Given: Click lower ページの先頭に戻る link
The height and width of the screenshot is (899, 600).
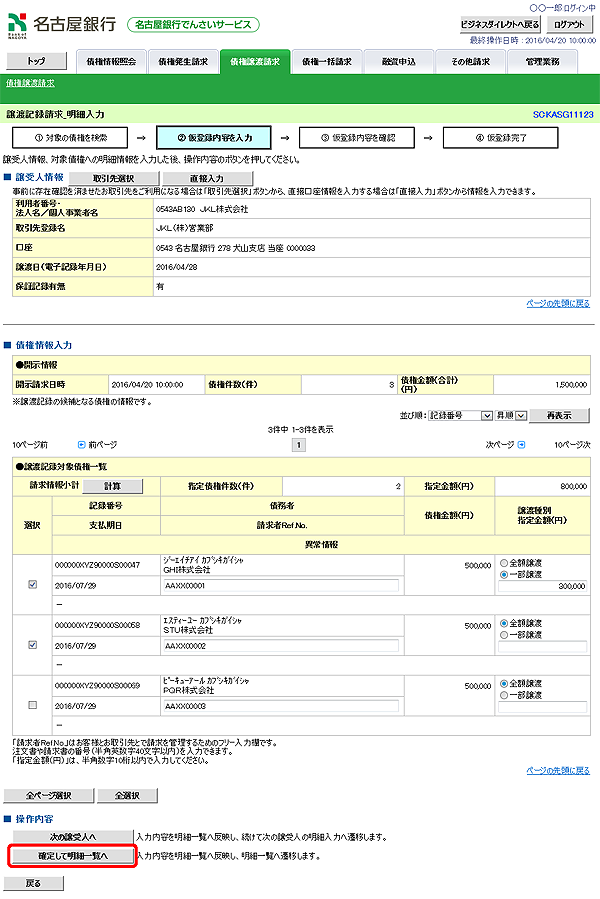Looking at the screenshot, I should 558,771.
